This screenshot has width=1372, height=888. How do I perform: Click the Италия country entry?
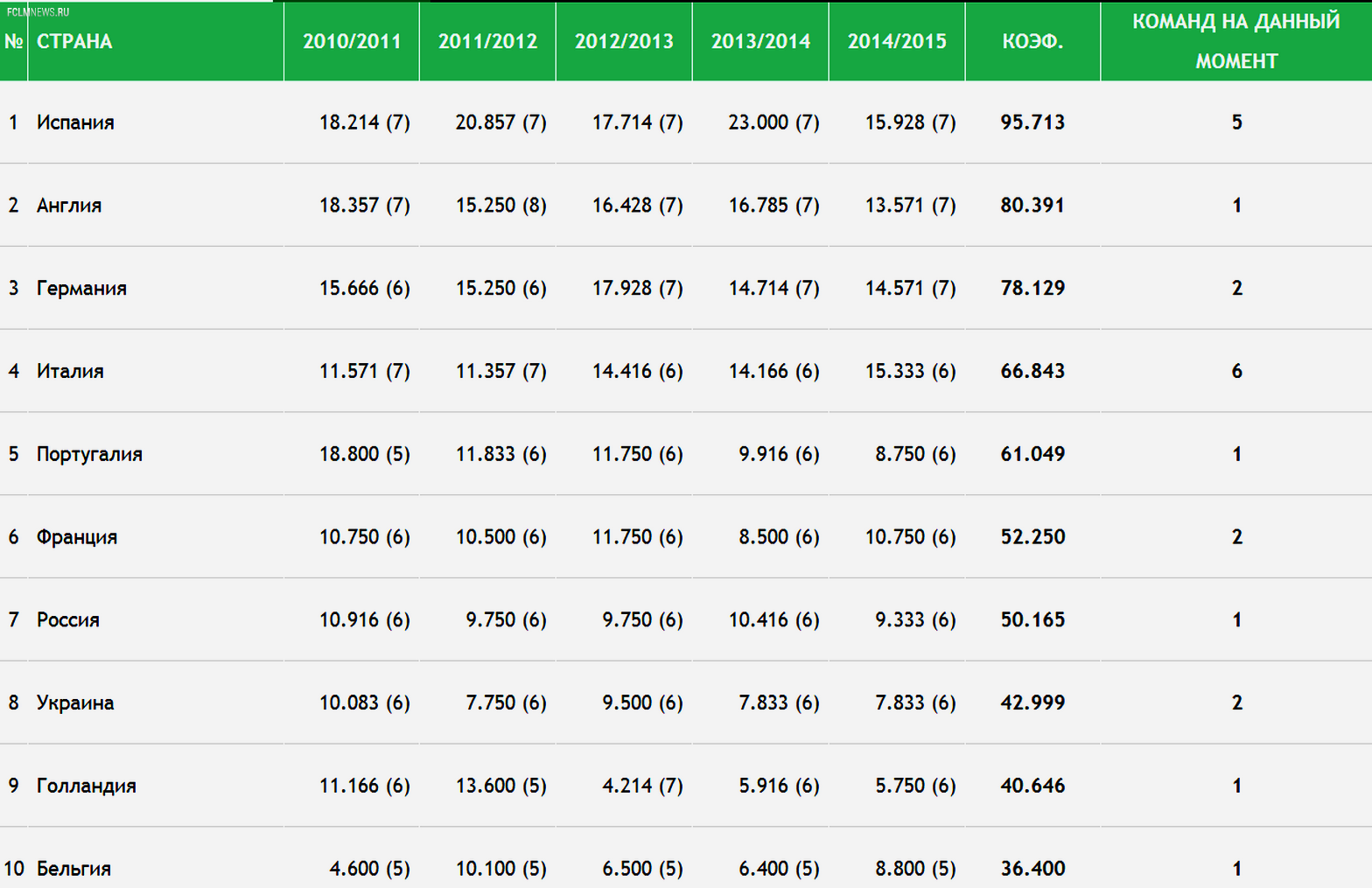click(x=70, y=371)
